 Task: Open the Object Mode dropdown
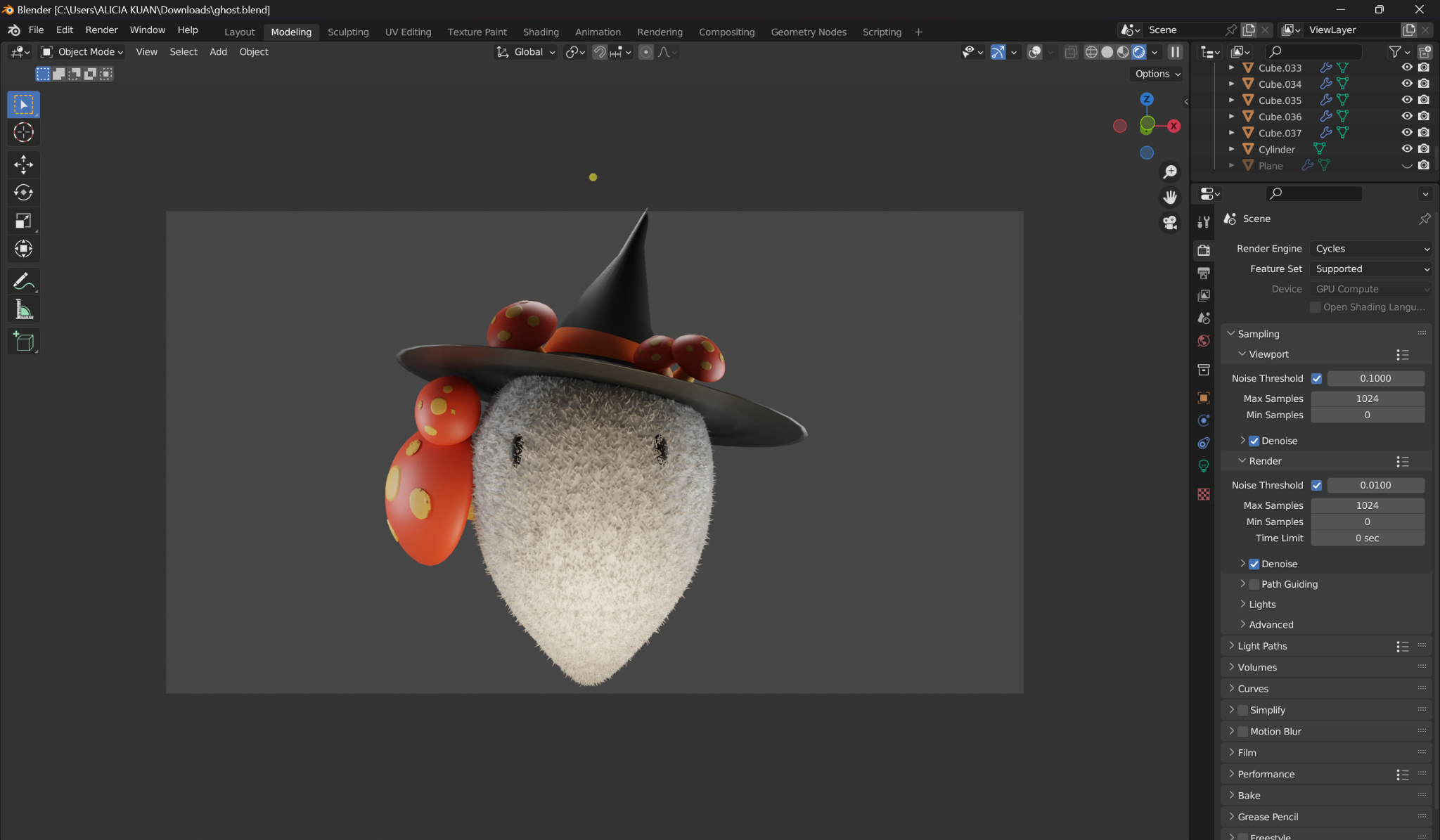point(82,52)
